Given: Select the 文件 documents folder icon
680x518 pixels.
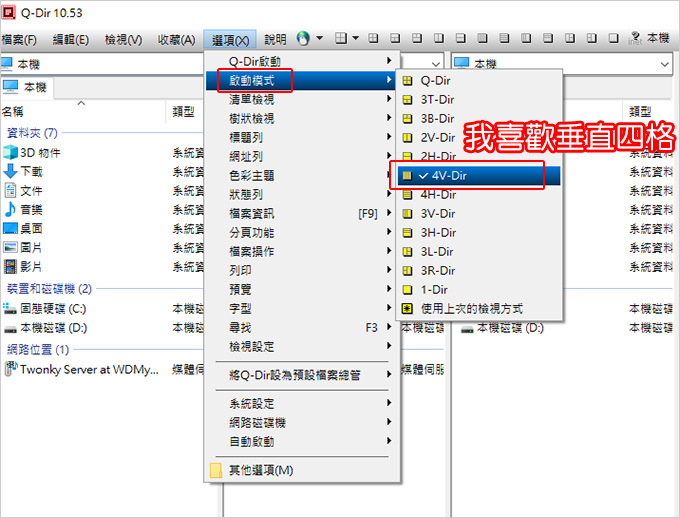Looking at the screenshot, I should coord(10,190).
